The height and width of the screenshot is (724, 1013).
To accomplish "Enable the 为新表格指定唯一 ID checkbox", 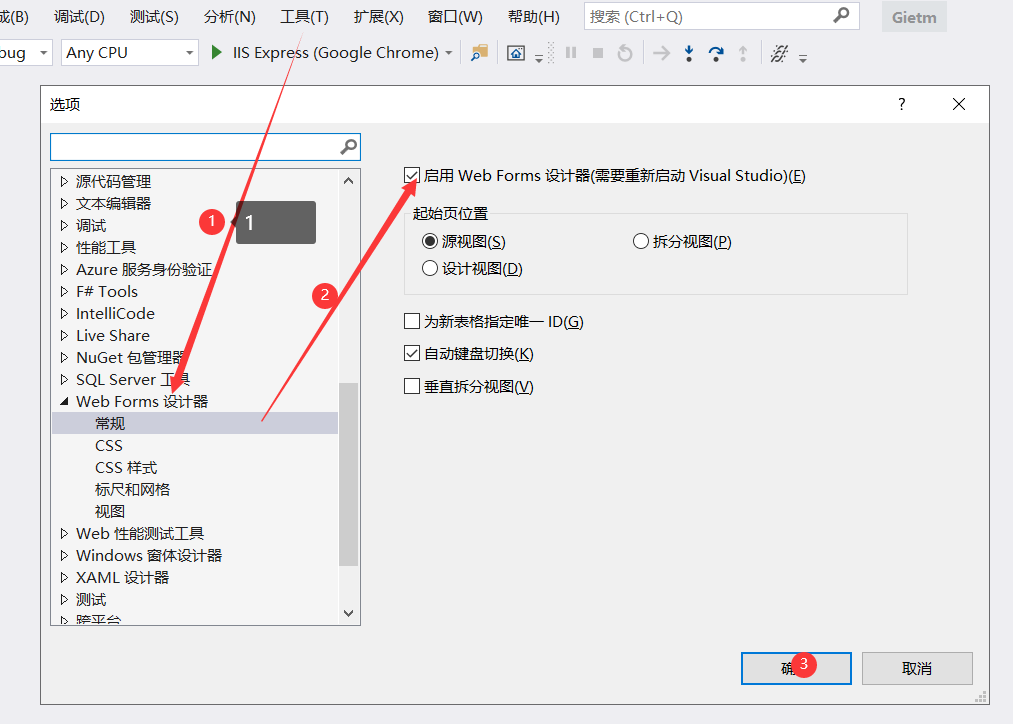I will point(411,321).
